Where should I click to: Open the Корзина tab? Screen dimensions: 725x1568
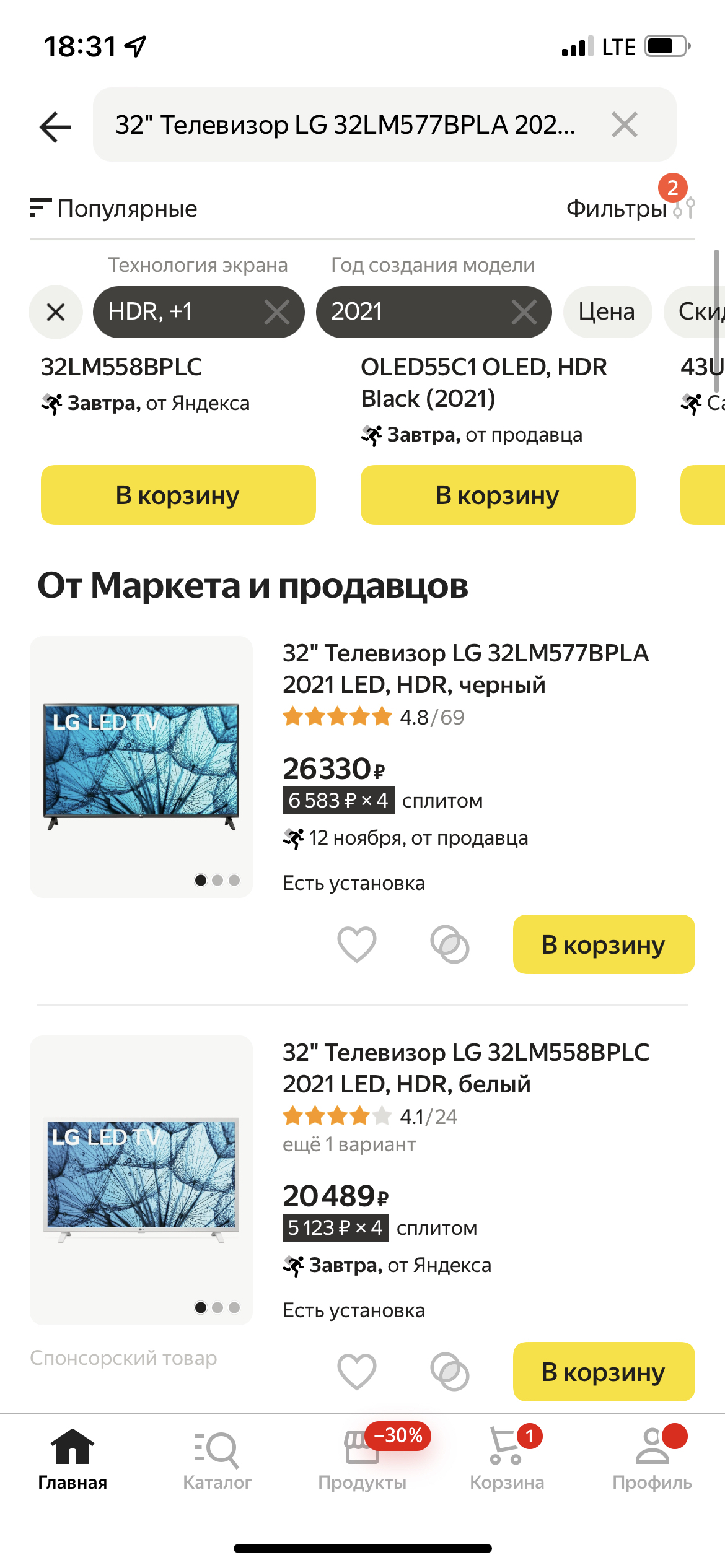tap(507, 1460)
